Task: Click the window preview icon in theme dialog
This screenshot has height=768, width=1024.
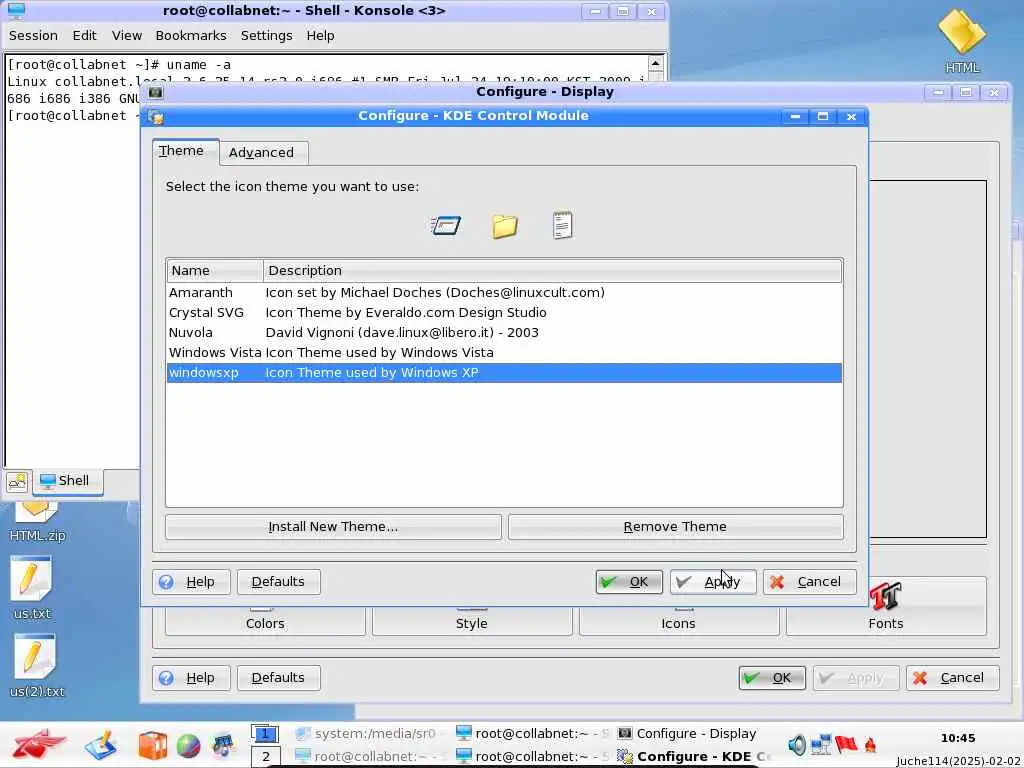Action: pyautogui.click(x=446, y=225)
